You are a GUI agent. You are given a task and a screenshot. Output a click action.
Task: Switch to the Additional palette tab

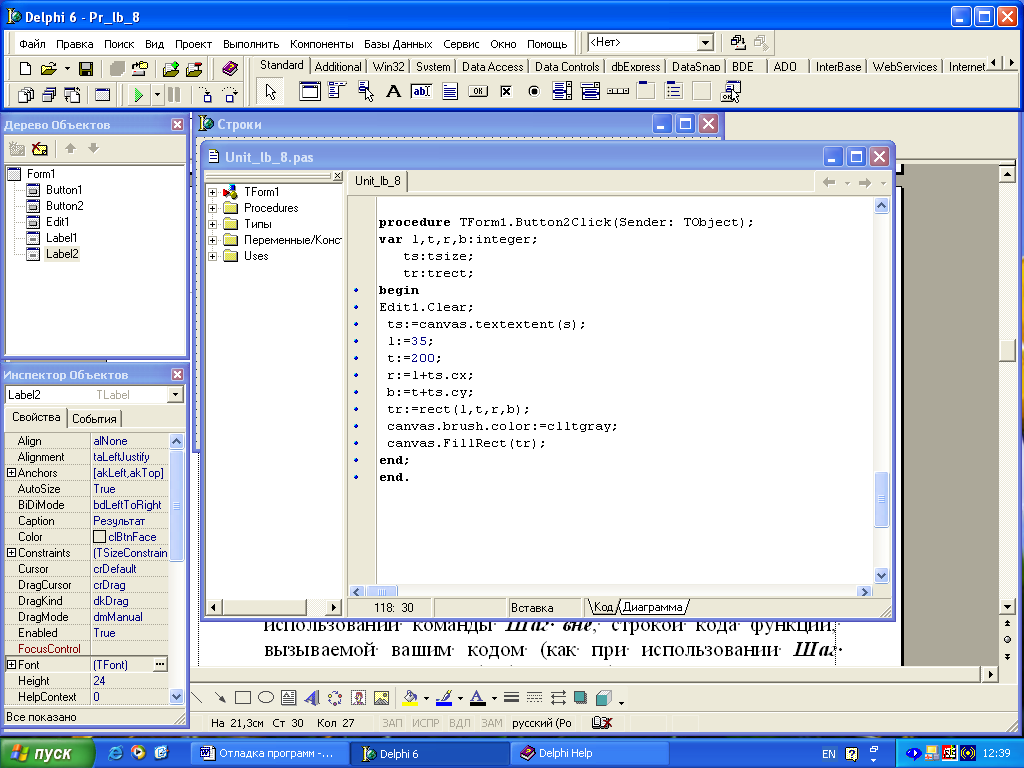(x=338, y=67)
